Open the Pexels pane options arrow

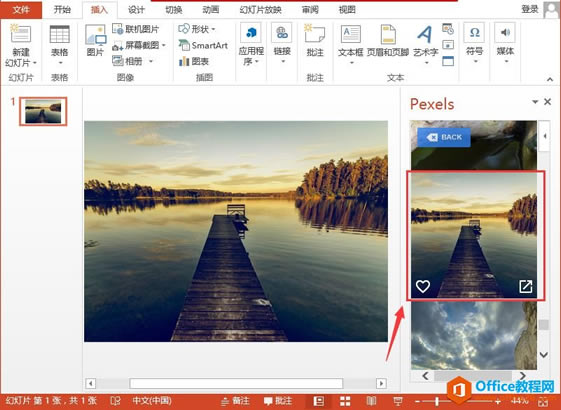tap(535, 102)
